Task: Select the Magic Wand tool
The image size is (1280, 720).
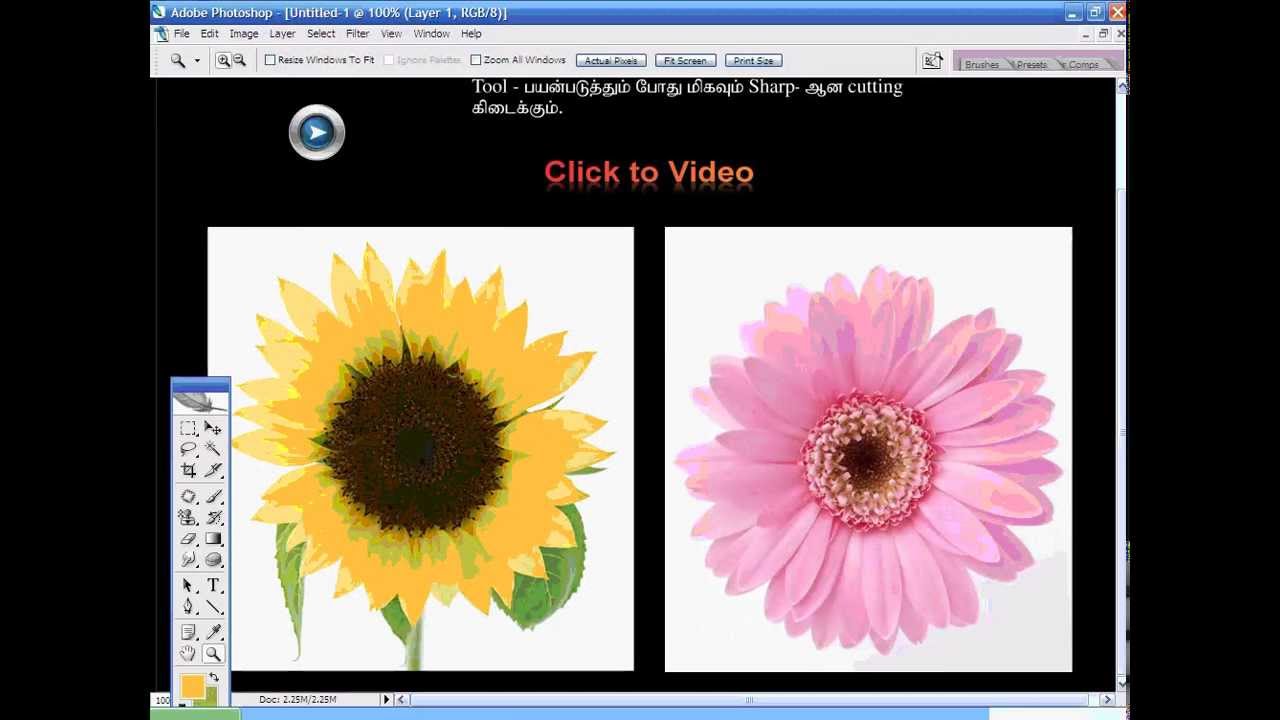Action: pos(213,449)
